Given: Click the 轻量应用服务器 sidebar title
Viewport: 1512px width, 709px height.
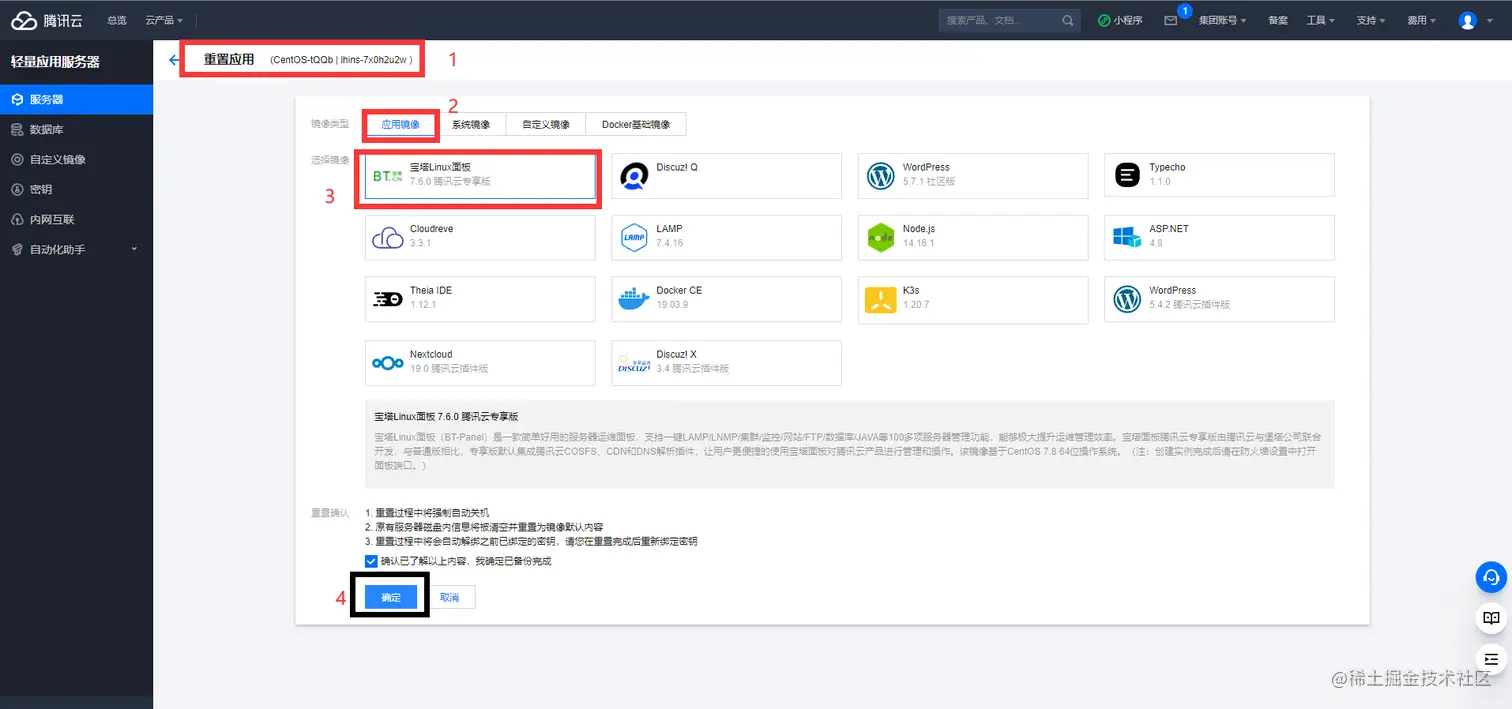Looking at the screenshot, I should (x=55, y=62).
